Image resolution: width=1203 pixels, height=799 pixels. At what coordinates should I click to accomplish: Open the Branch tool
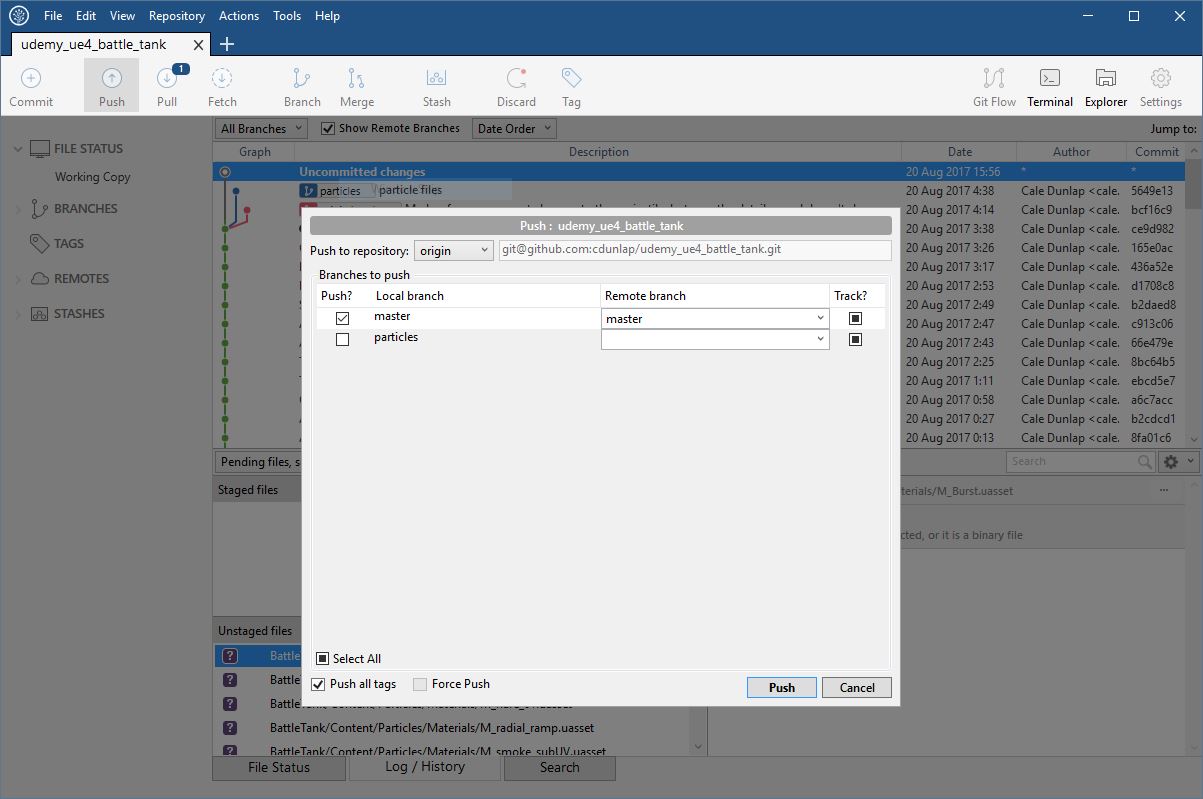tap(302, 87)
